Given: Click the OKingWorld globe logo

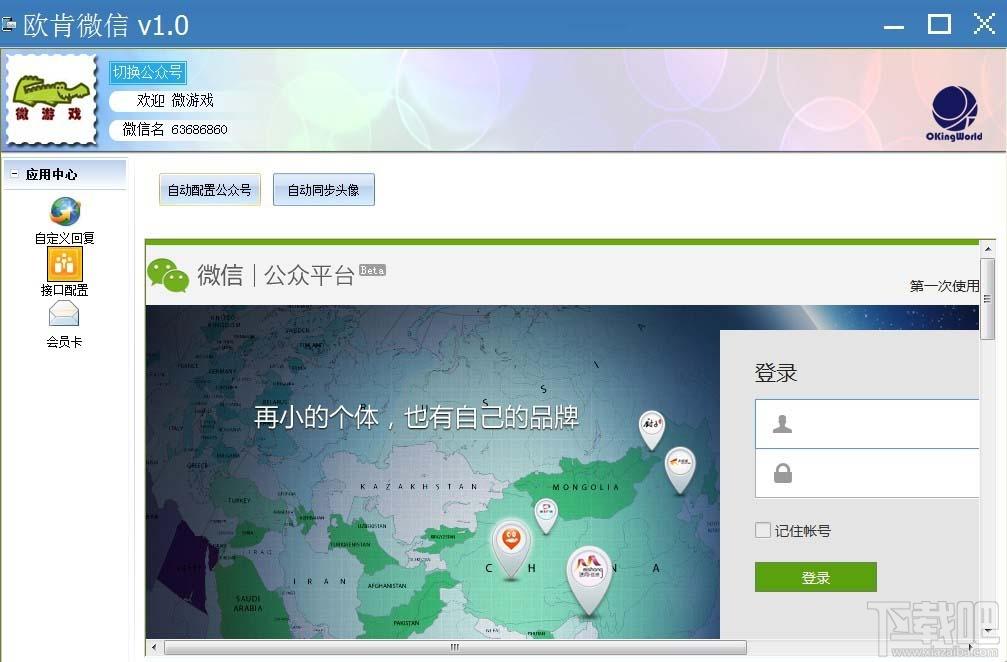Looking at the screenshot, I should 954,114.
